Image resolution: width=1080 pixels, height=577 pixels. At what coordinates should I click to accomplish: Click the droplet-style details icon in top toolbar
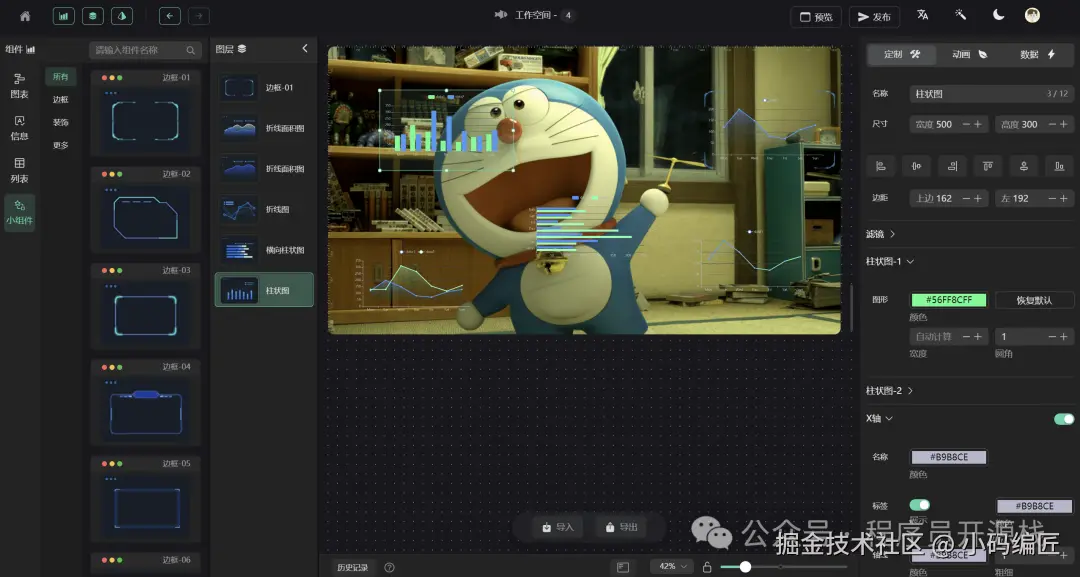pyautogui.click(x=122, y=16)
